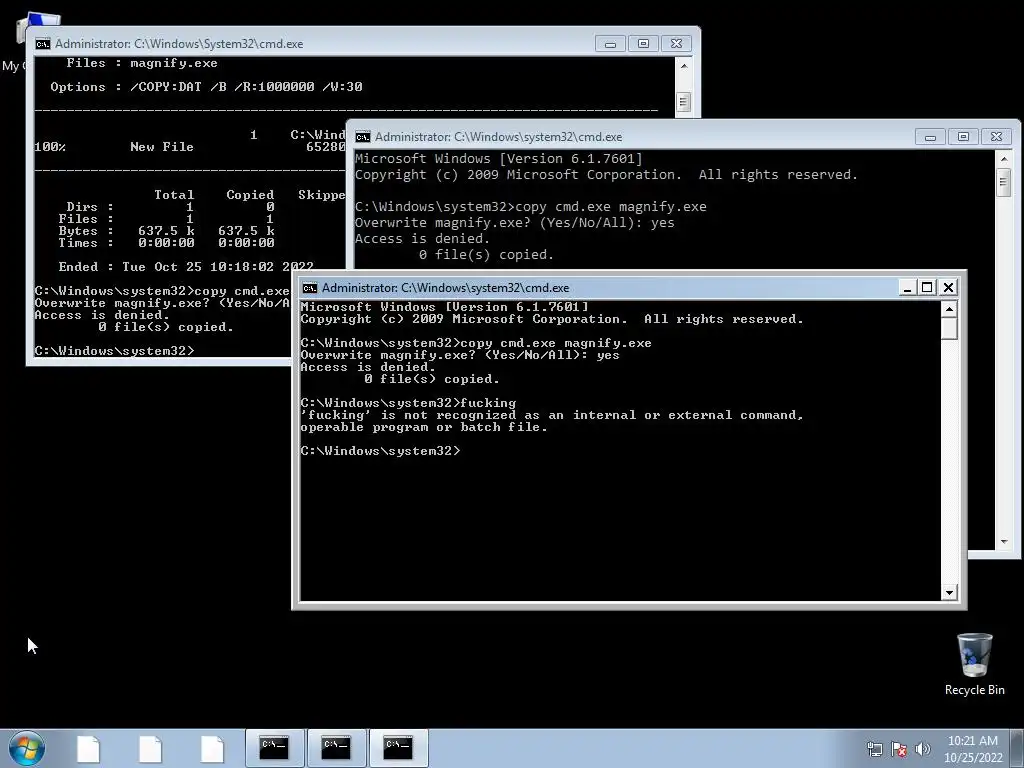This screenshot has width=1024, height=768.
Task: Click 'Files : magnify.exe' line in back window
Action: point(142,63)
